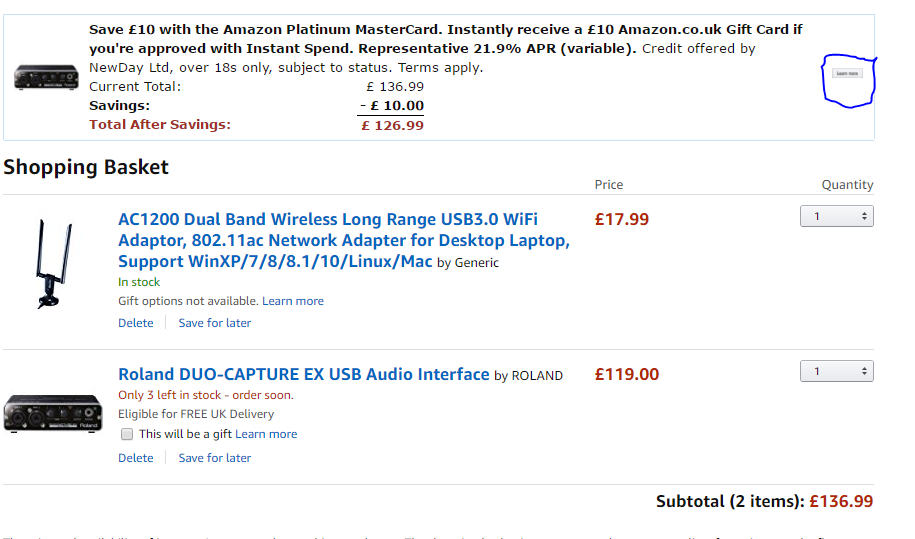The width and height of the screenshot is (915, 539).
Task: Delete the WiFi adaptor from the basket
Action: (136, 323)
